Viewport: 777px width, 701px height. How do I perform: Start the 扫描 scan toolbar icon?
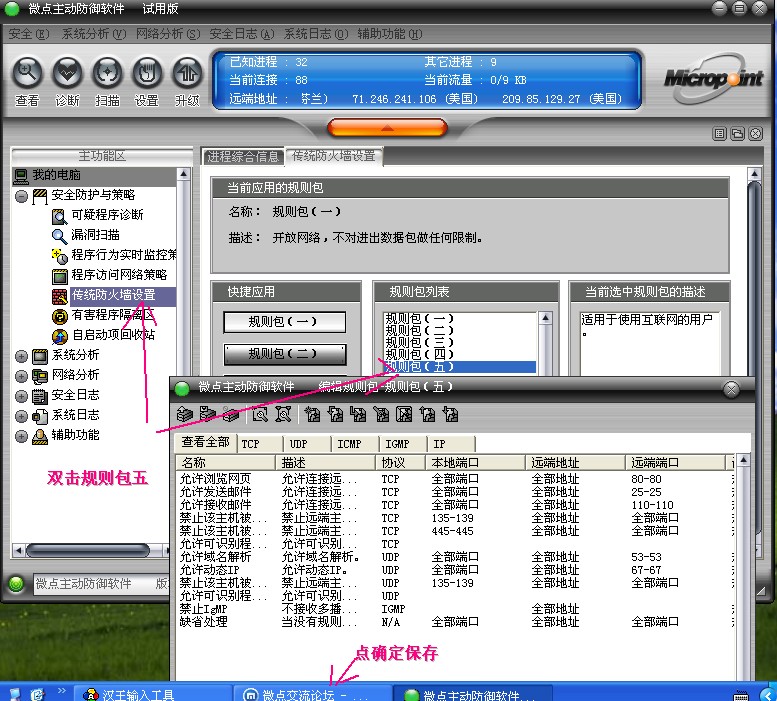pos(107,73)
